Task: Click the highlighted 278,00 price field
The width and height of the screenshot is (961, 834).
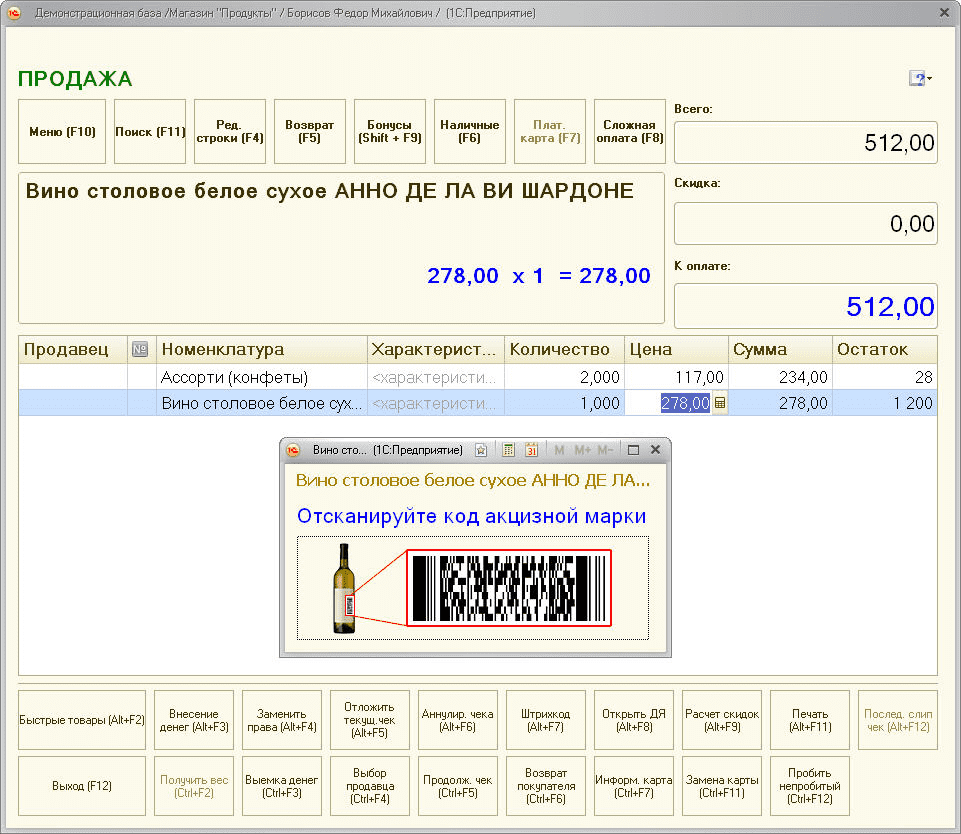Action: coord(684,403)
